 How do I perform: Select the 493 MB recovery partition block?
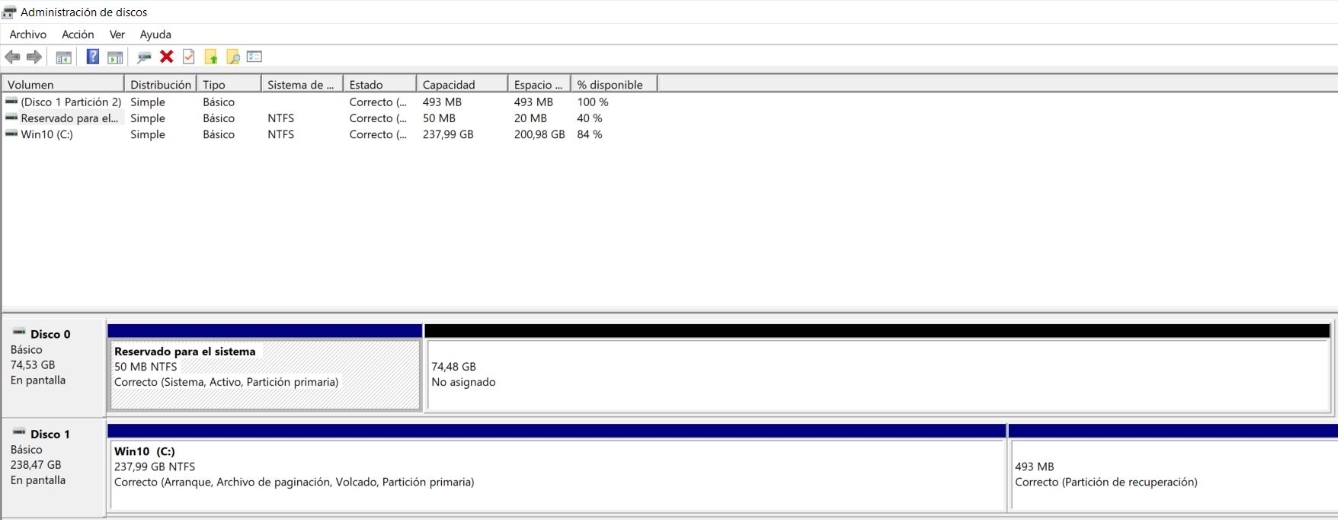[1170, 475]
